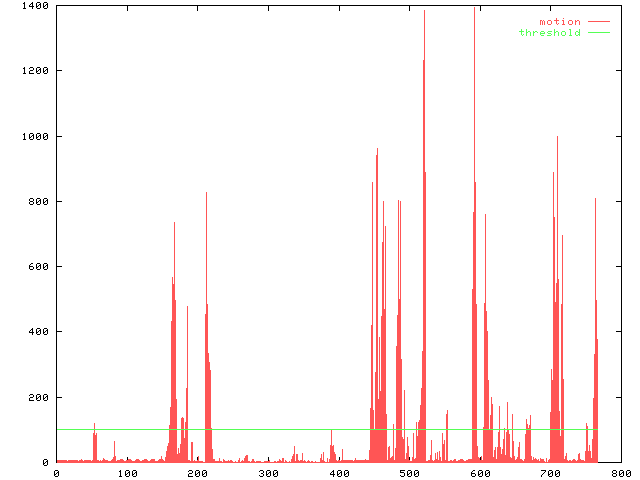Click the red motion legend line sample

(598, 21)
